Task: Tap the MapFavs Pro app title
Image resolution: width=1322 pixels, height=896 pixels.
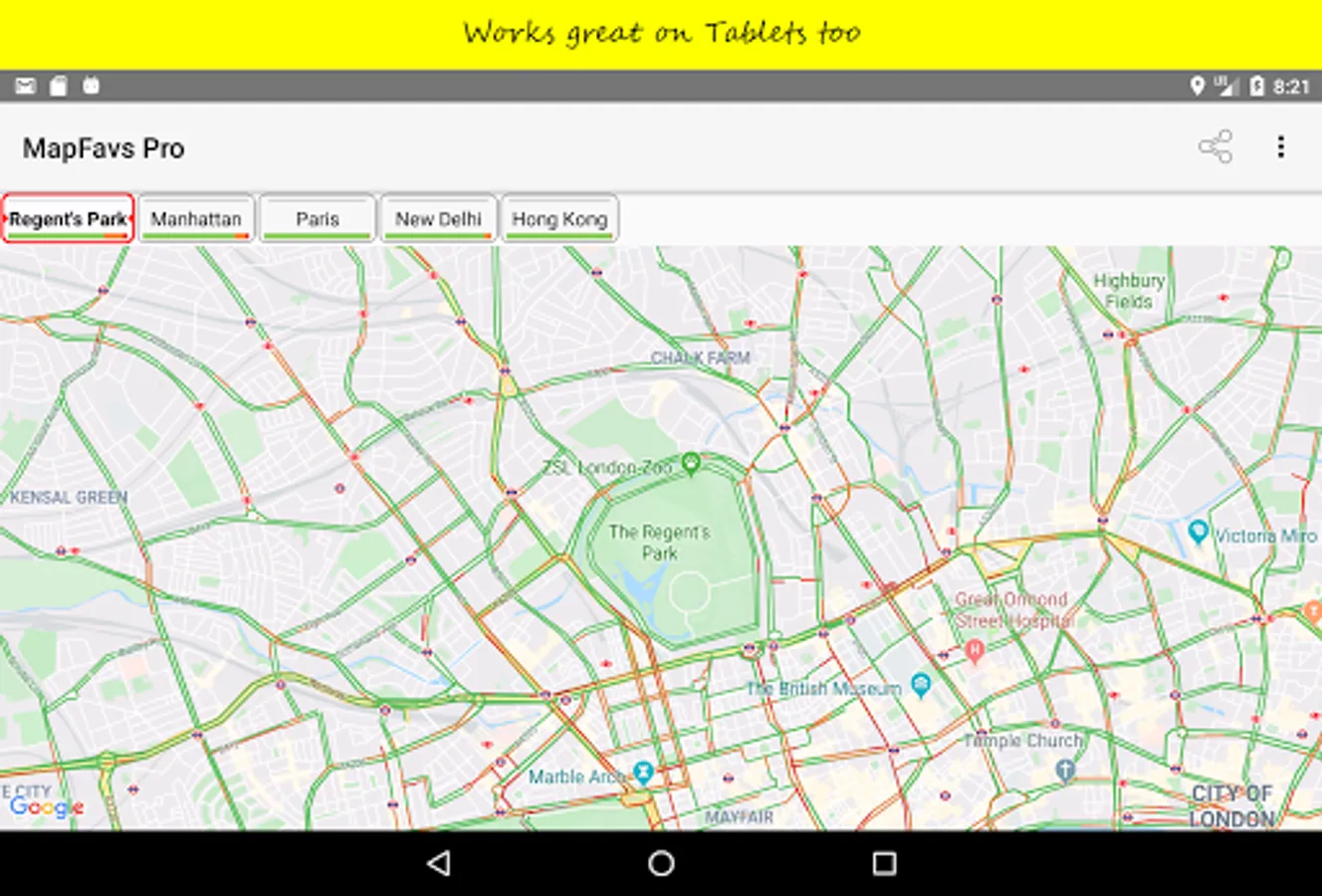Action: pos(104,148)
